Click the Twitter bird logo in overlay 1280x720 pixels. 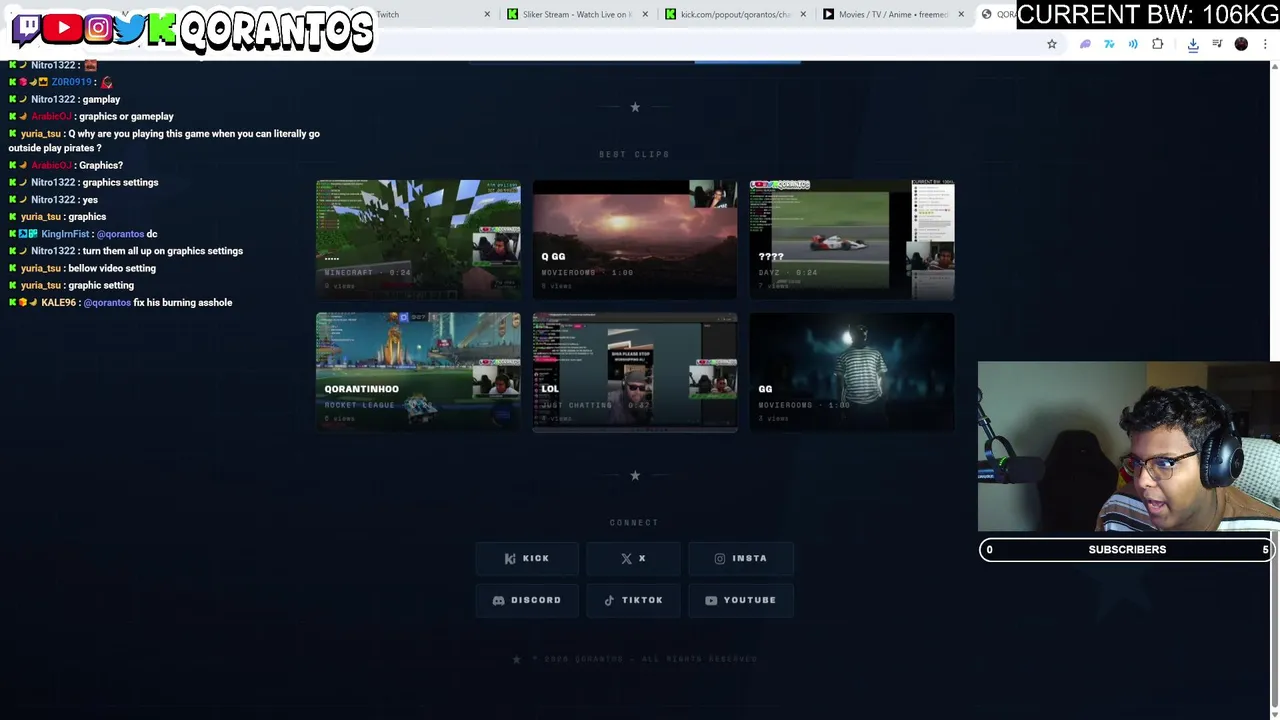point(129,29)
